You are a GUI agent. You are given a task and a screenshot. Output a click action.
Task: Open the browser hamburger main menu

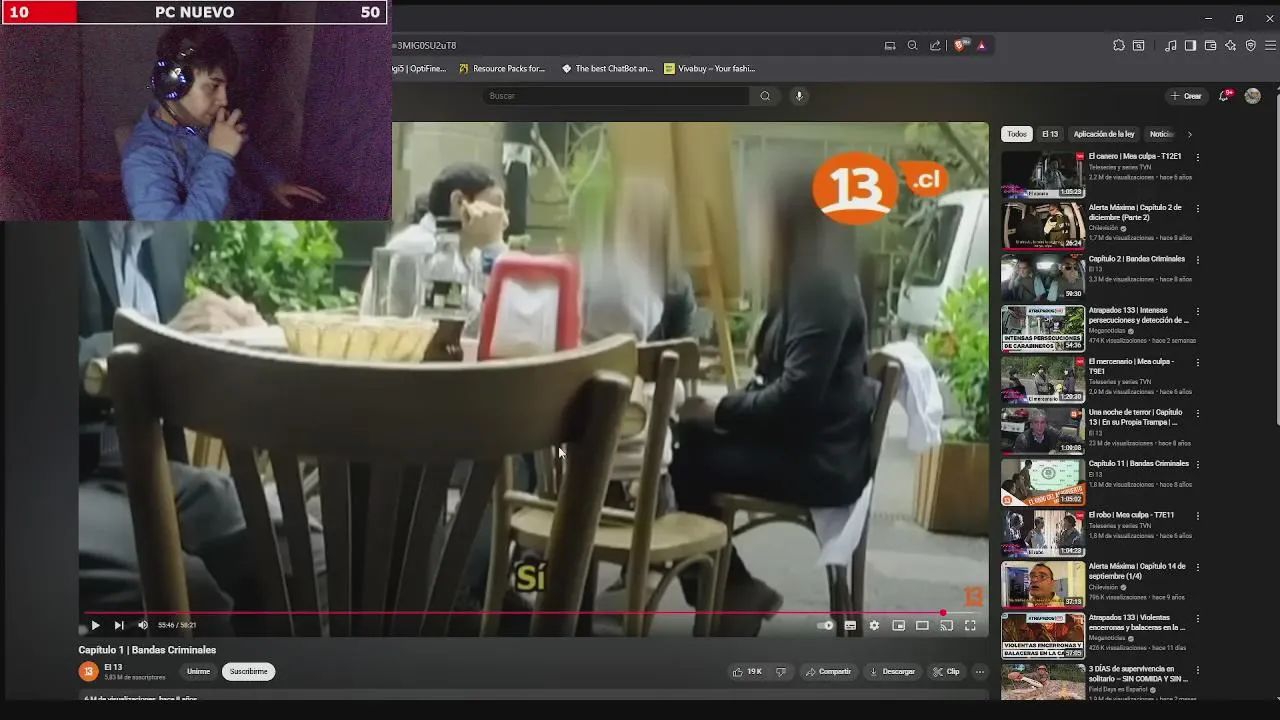(x=1270, y=45)
